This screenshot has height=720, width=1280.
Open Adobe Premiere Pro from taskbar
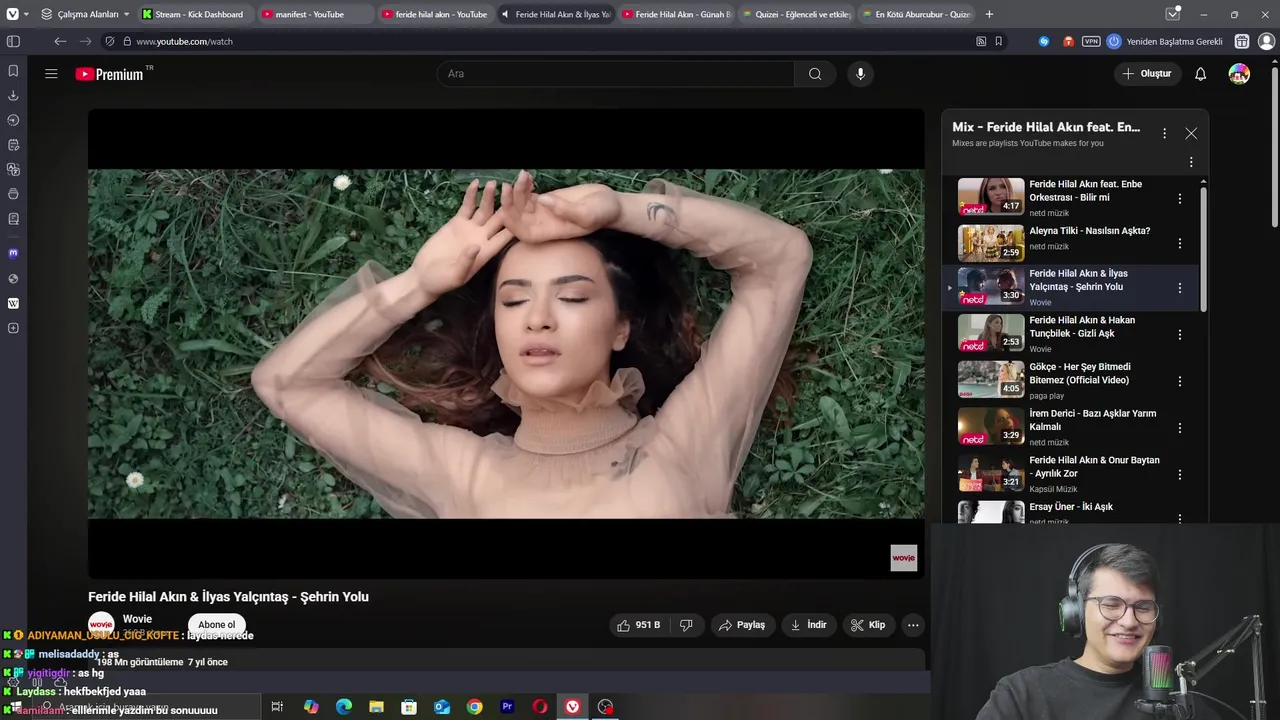click(x=507, y=707)
